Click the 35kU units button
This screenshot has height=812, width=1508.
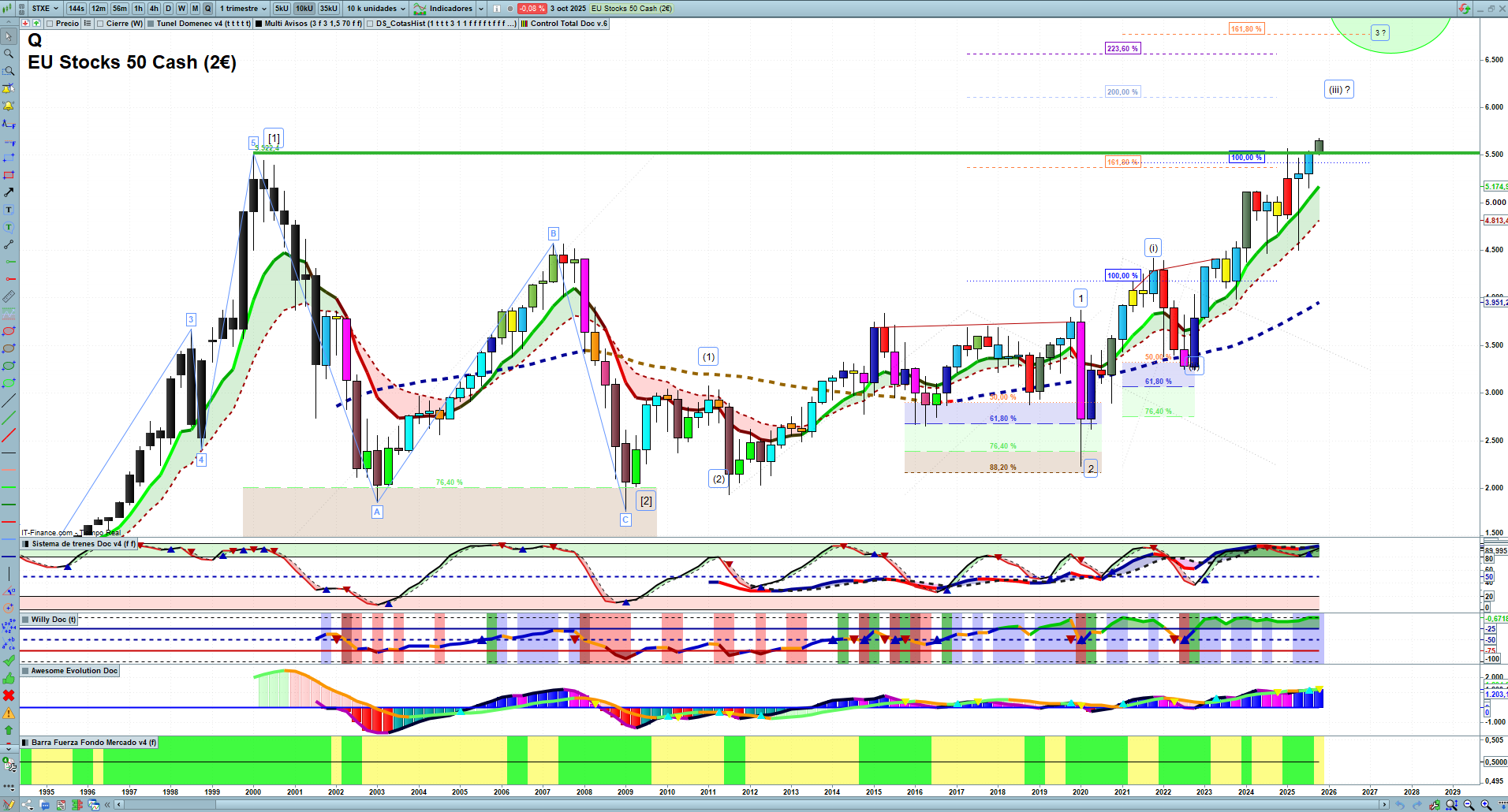pos(329,9)
